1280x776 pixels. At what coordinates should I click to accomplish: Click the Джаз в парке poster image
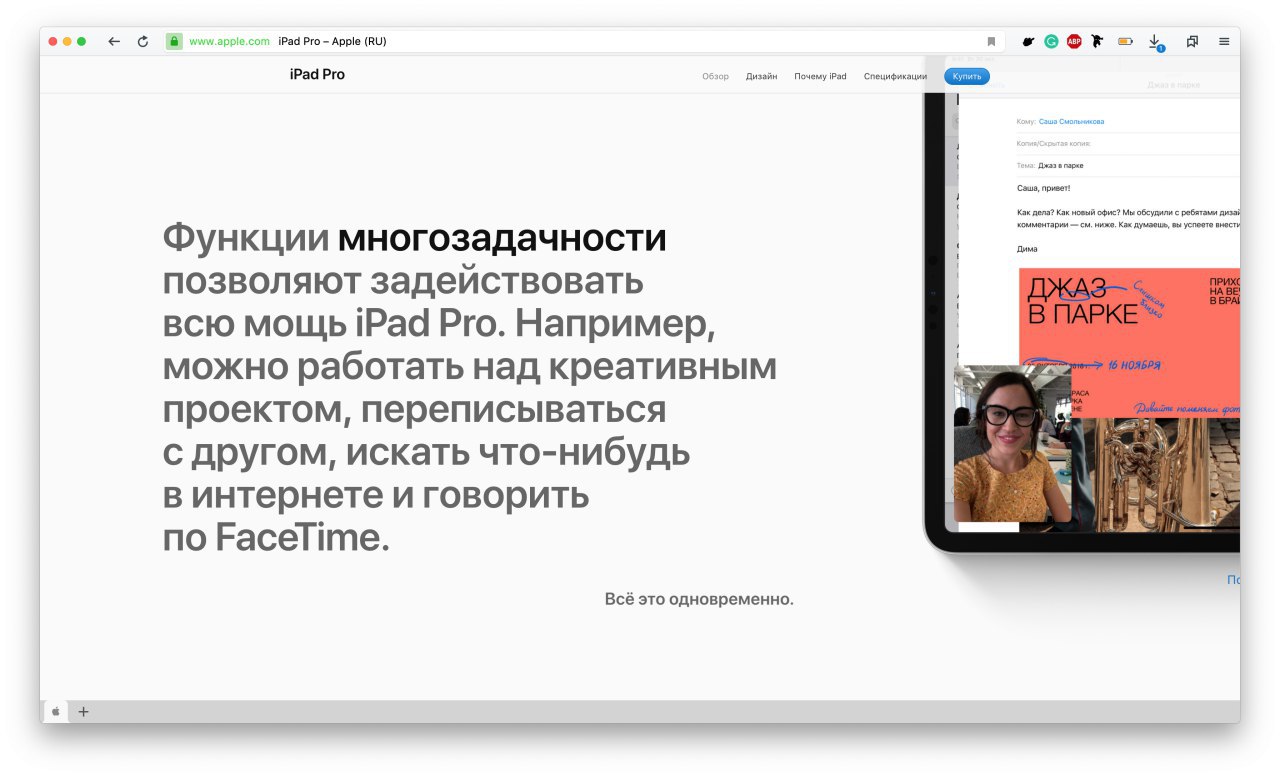coord(1129,342)
